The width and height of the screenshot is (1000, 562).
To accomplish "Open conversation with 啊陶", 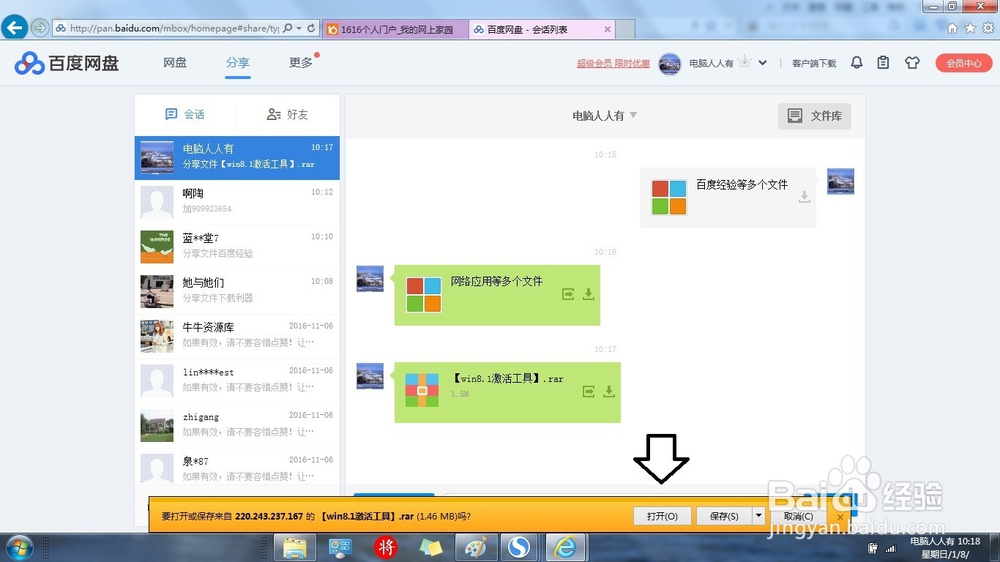I will coord(237,202).
